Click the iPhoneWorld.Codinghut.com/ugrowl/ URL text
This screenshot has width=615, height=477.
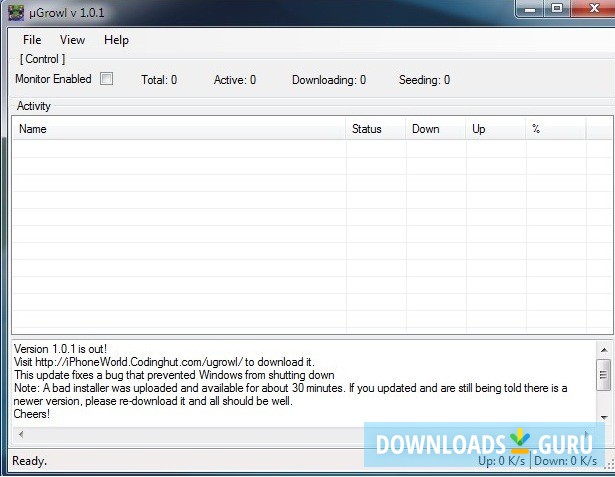(x=139, y=362)
